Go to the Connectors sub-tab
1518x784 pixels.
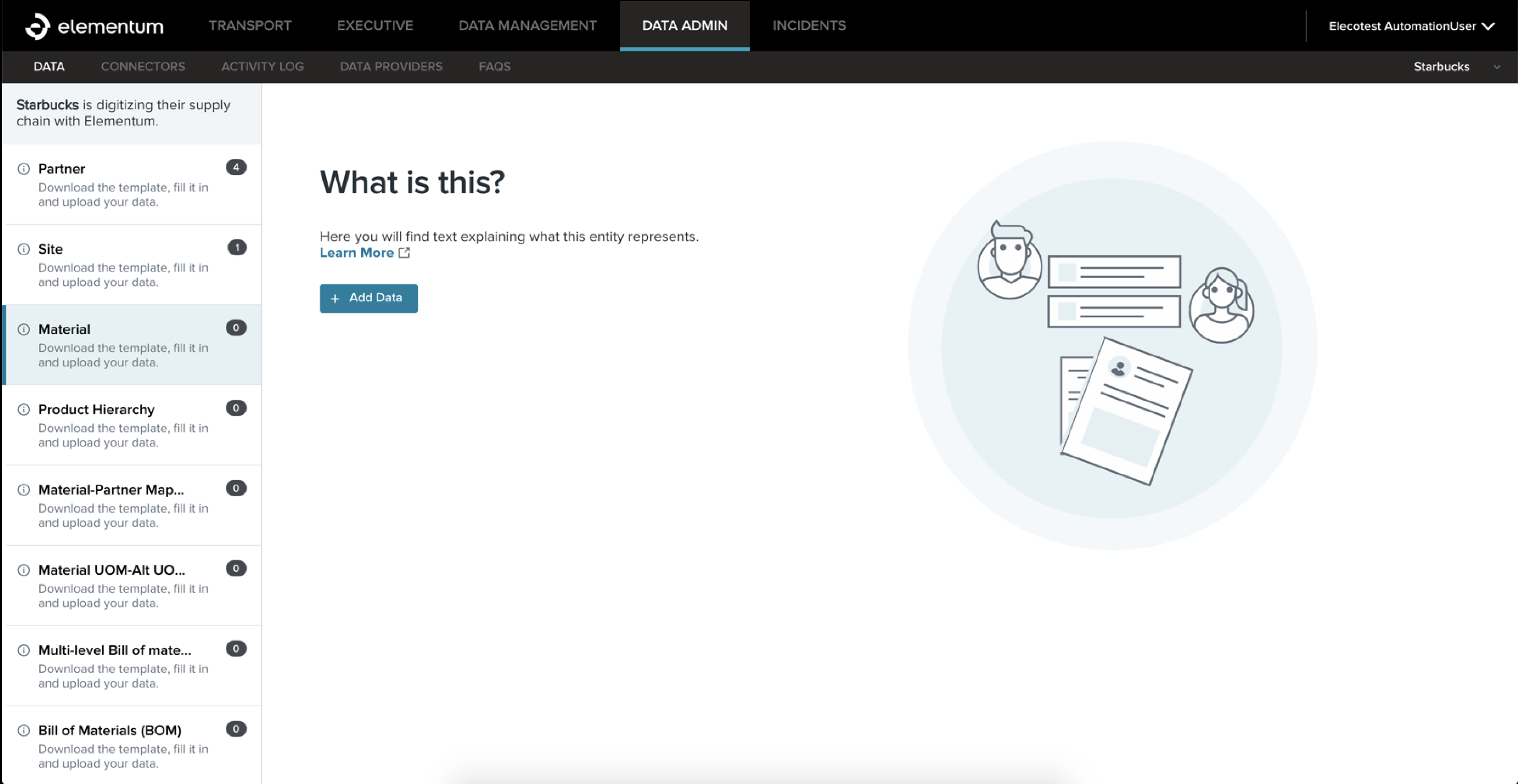pos(142,67)
